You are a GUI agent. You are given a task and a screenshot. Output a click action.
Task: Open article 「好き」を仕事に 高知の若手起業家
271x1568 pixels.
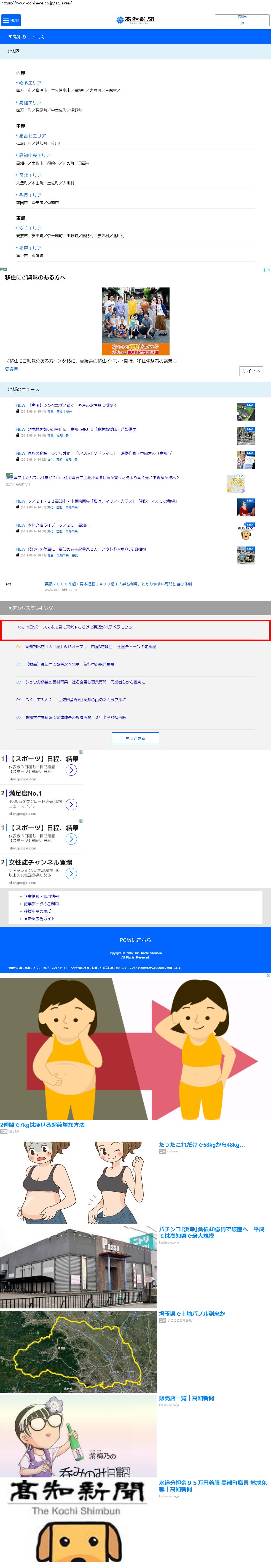point(87,549)
